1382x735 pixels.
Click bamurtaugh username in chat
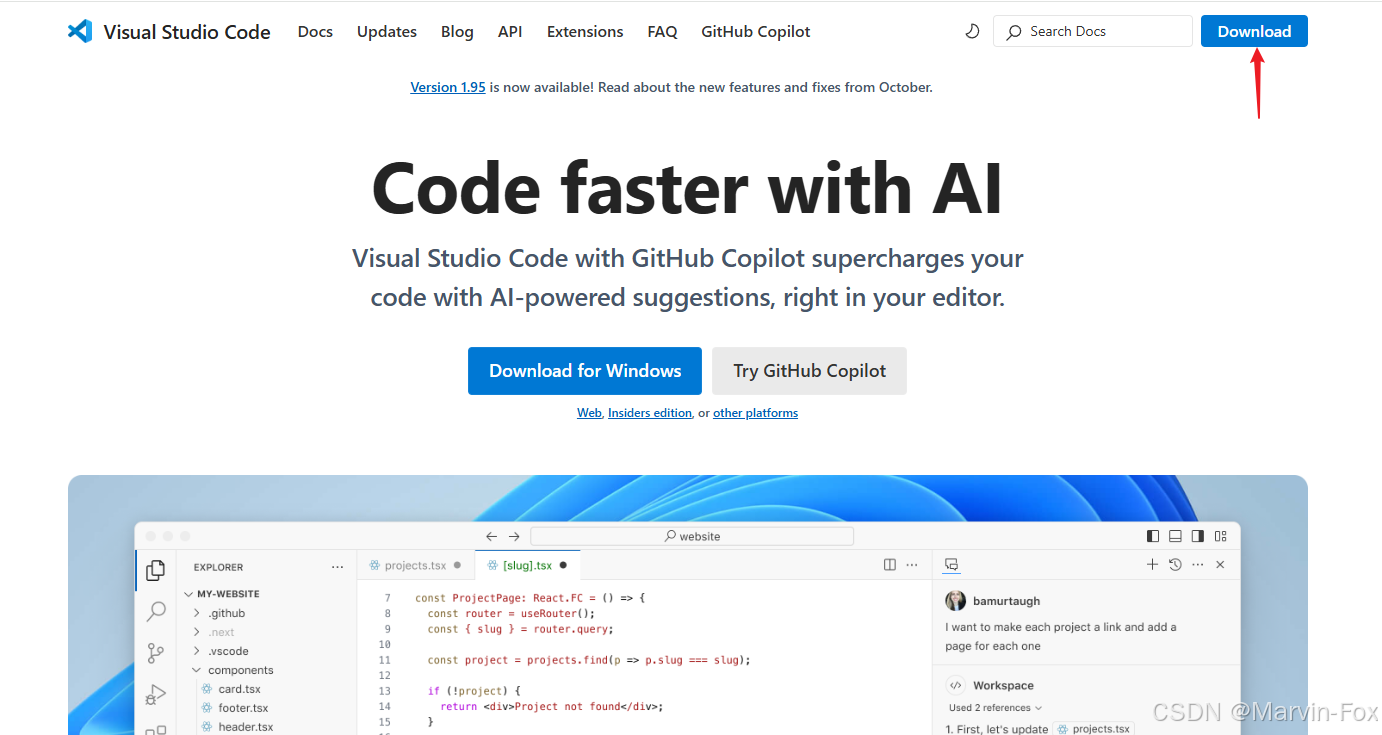pyautogui.click(x=1006, y=601)
